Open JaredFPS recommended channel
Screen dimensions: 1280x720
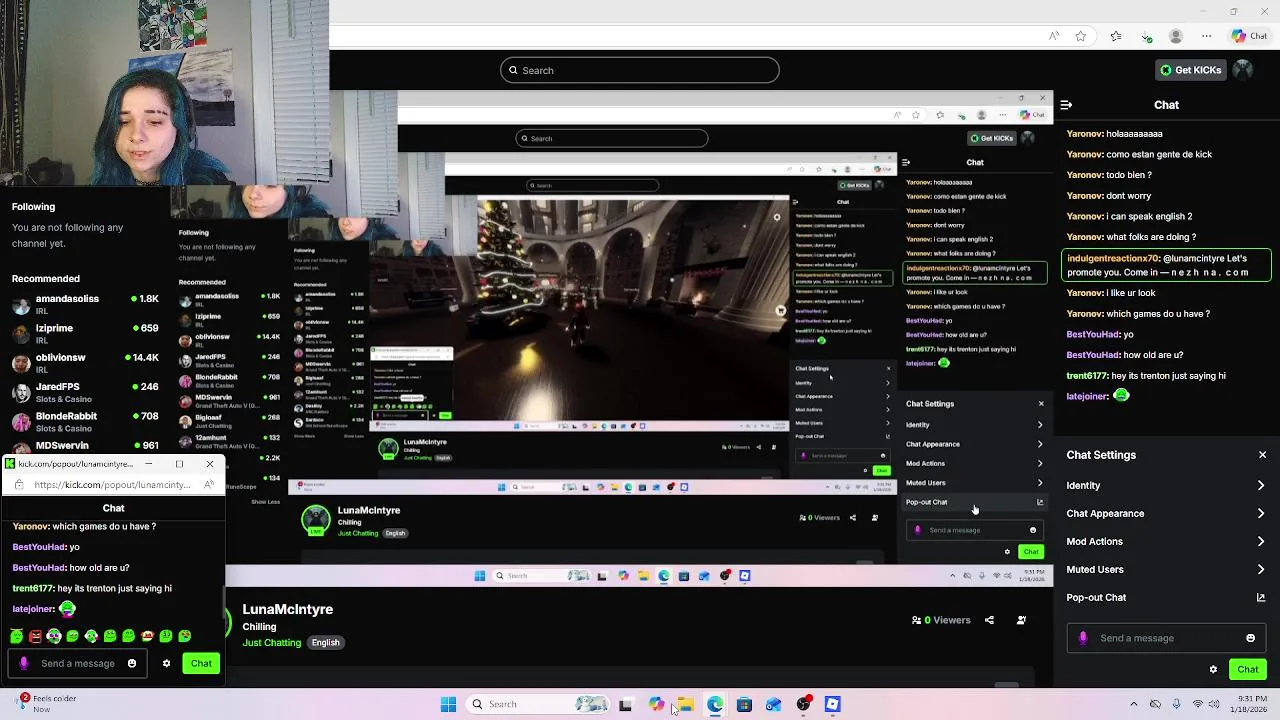coord(85,392)
